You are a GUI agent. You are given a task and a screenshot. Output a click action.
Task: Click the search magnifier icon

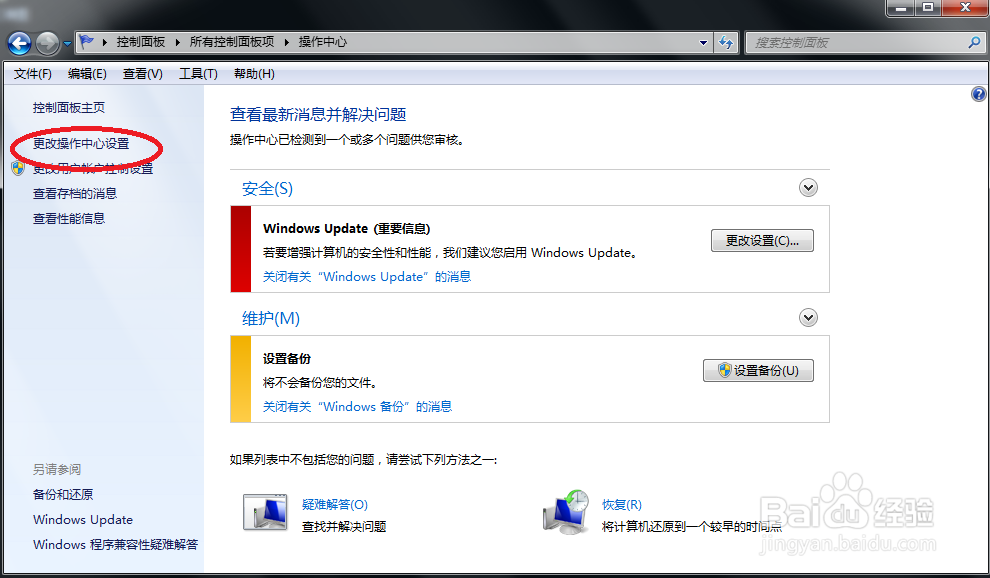tap(974, 43)
